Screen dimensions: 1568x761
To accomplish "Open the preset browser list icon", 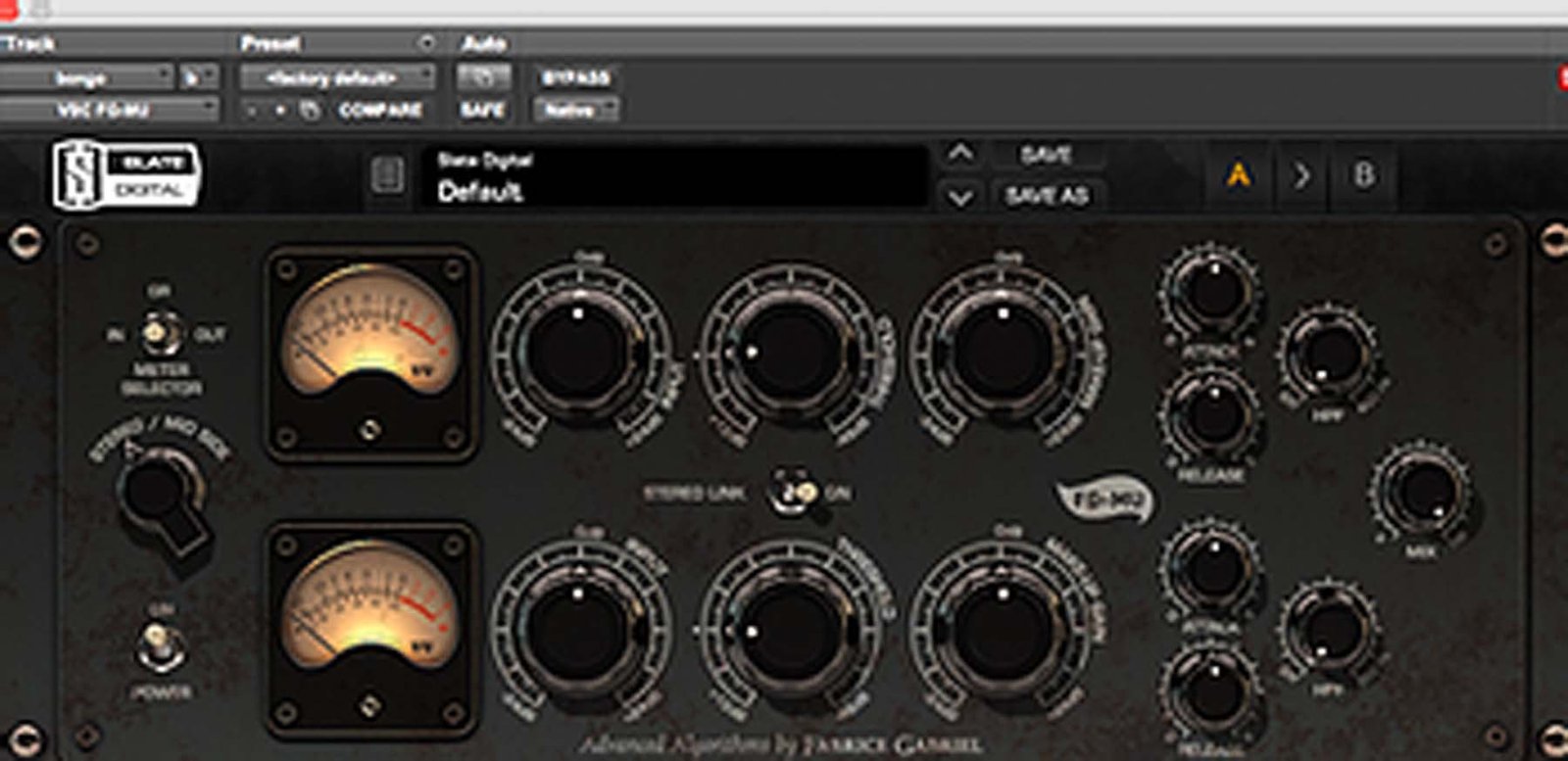I will pyautogui.click(x=387, y=176).
